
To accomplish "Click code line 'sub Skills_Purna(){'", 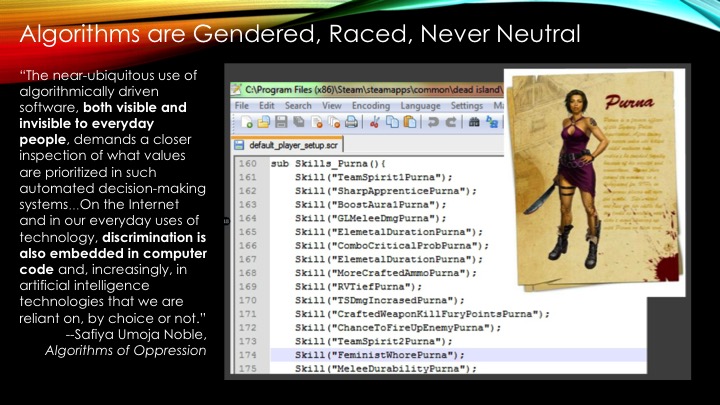I will pos(328,163).
